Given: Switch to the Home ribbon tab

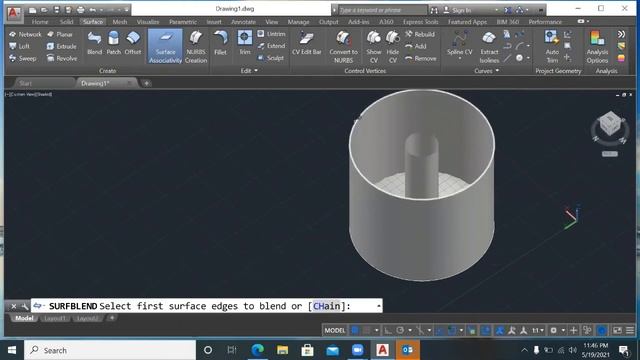Looking at the screenshot, I should coord(40,22).
